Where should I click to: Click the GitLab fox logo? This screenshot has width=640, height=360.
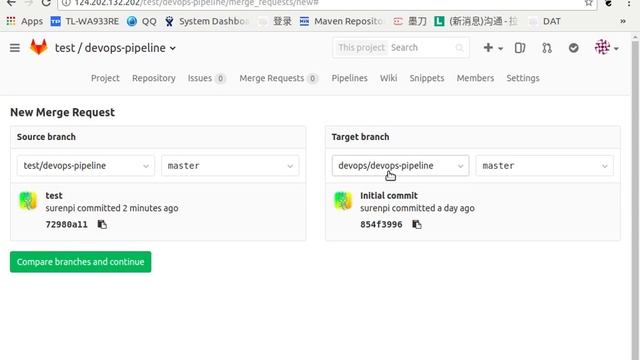click(x=39, y=48)
